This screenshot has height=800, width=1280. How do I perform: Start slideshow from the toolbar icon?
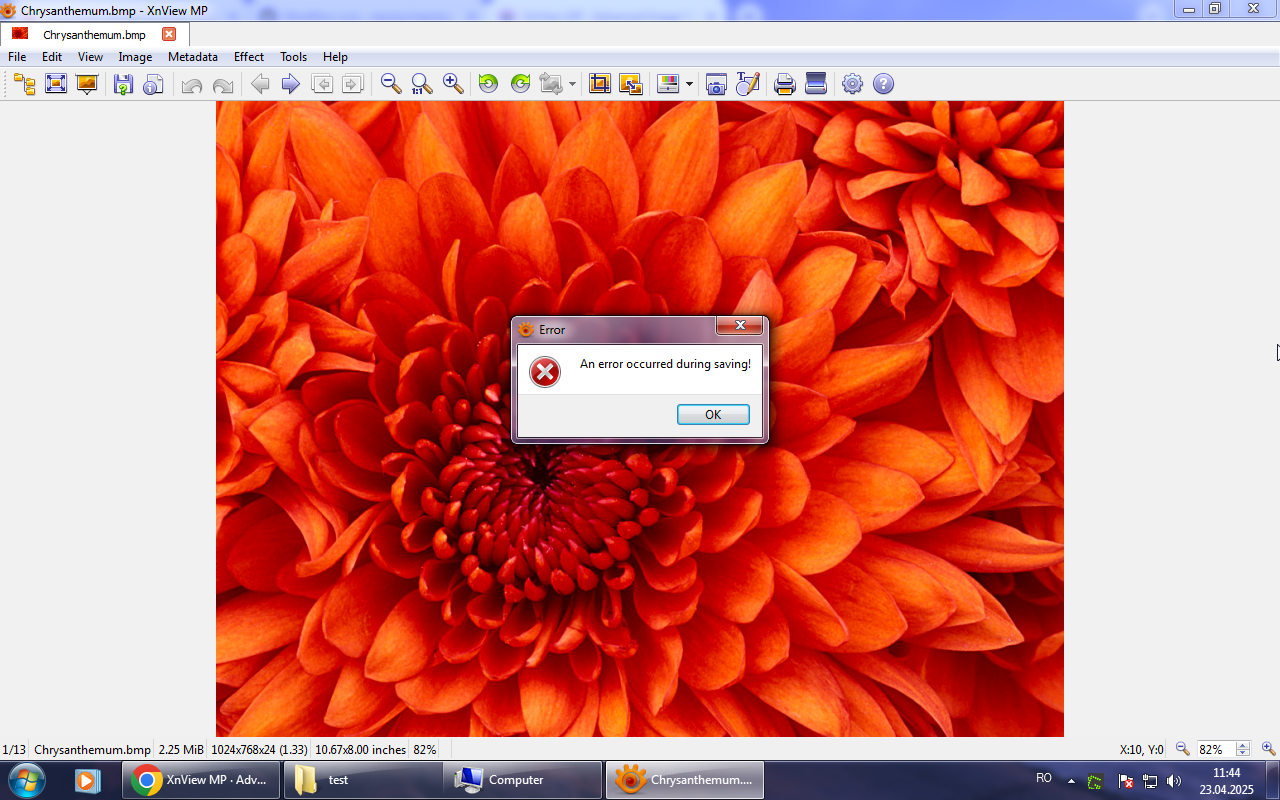tap(87, 84)
